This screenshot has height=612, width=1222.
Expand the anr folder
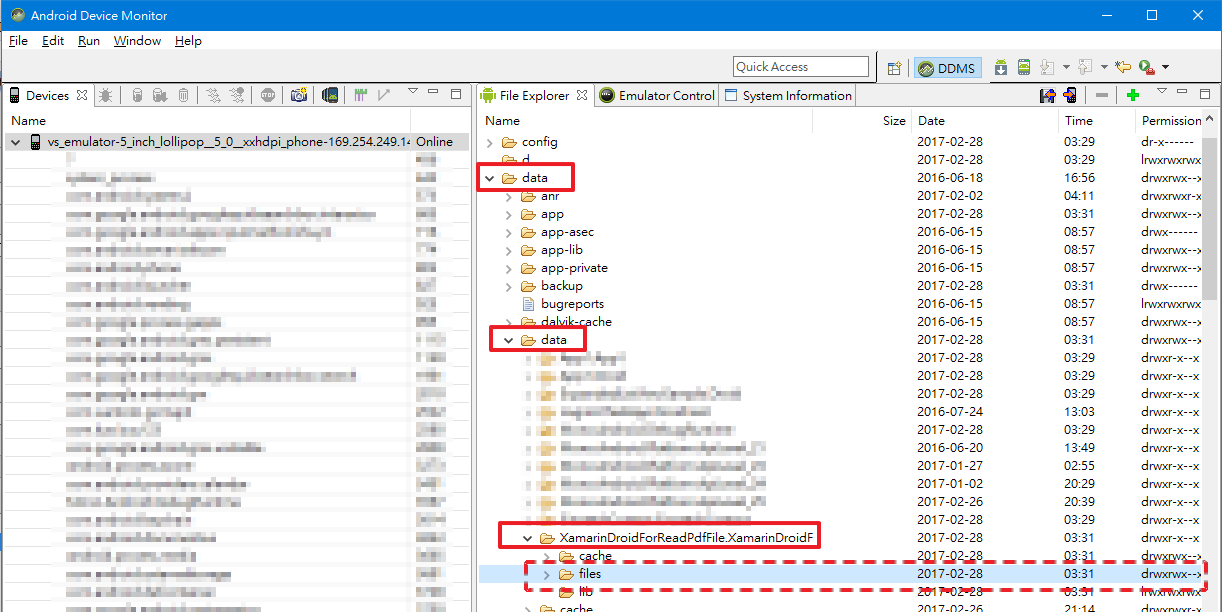(x=509, y=196)
